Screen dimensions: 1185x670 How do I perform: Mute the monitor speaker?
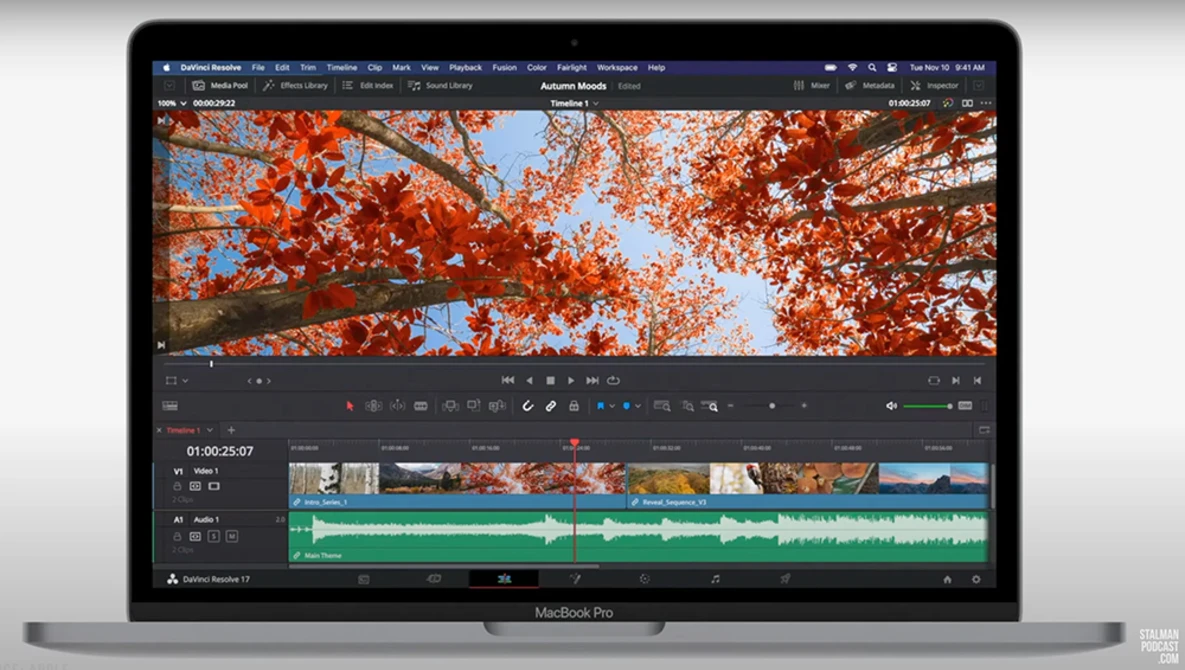(x=892, y=406)
